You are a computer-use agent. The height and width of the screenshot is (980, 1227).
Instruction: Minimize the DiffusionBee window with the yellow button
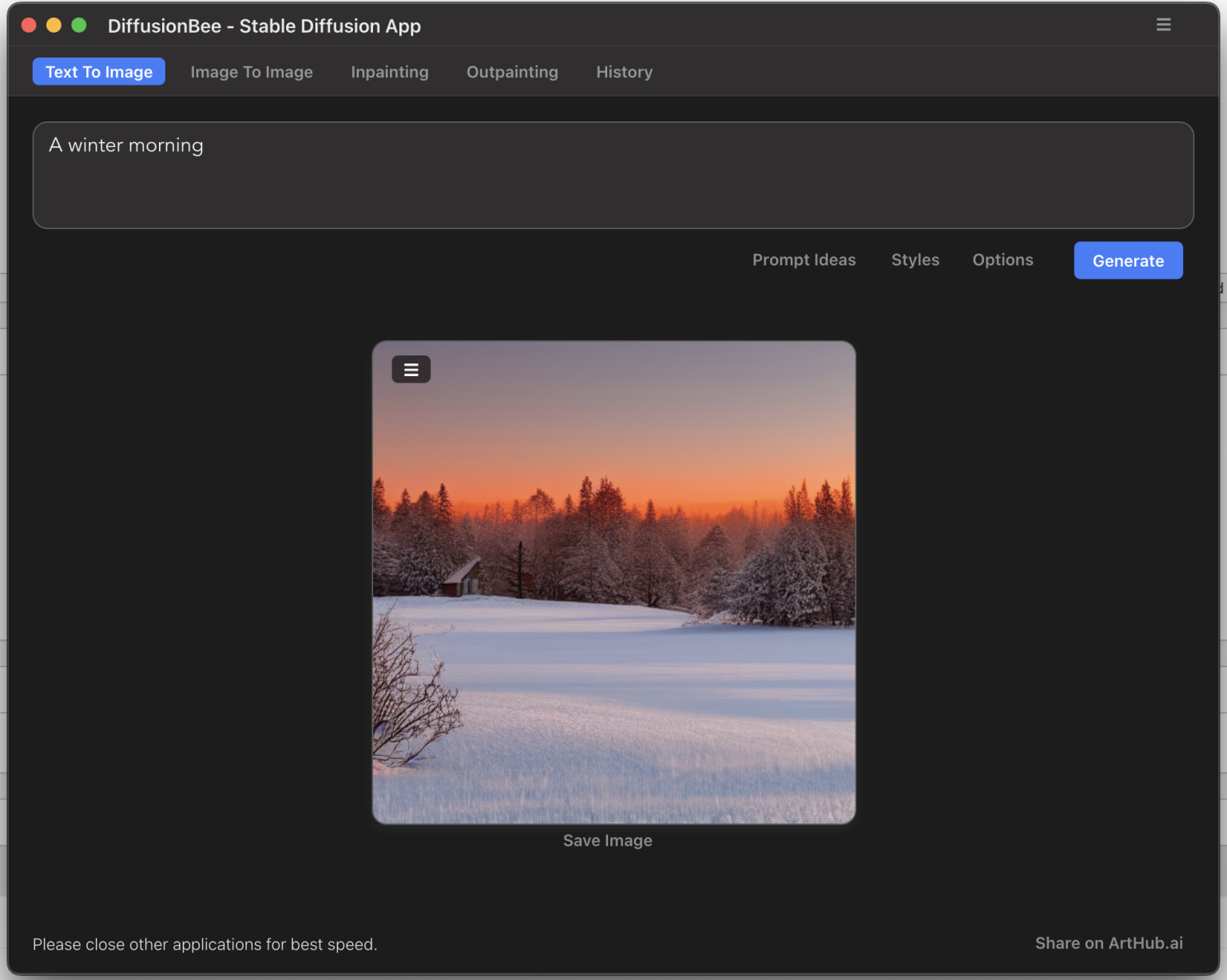[x=54, y=26]
